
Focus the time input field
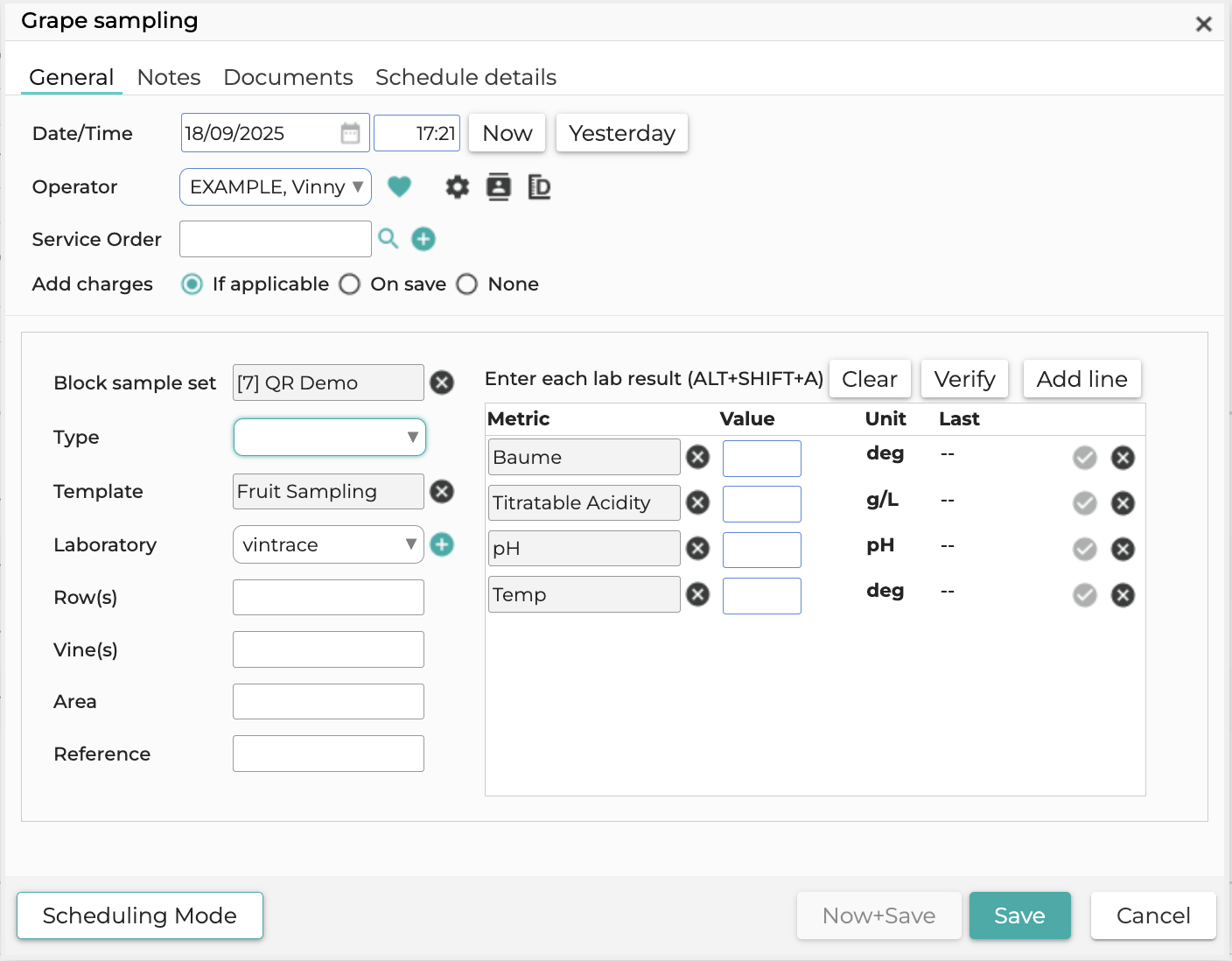coord(417,133)
